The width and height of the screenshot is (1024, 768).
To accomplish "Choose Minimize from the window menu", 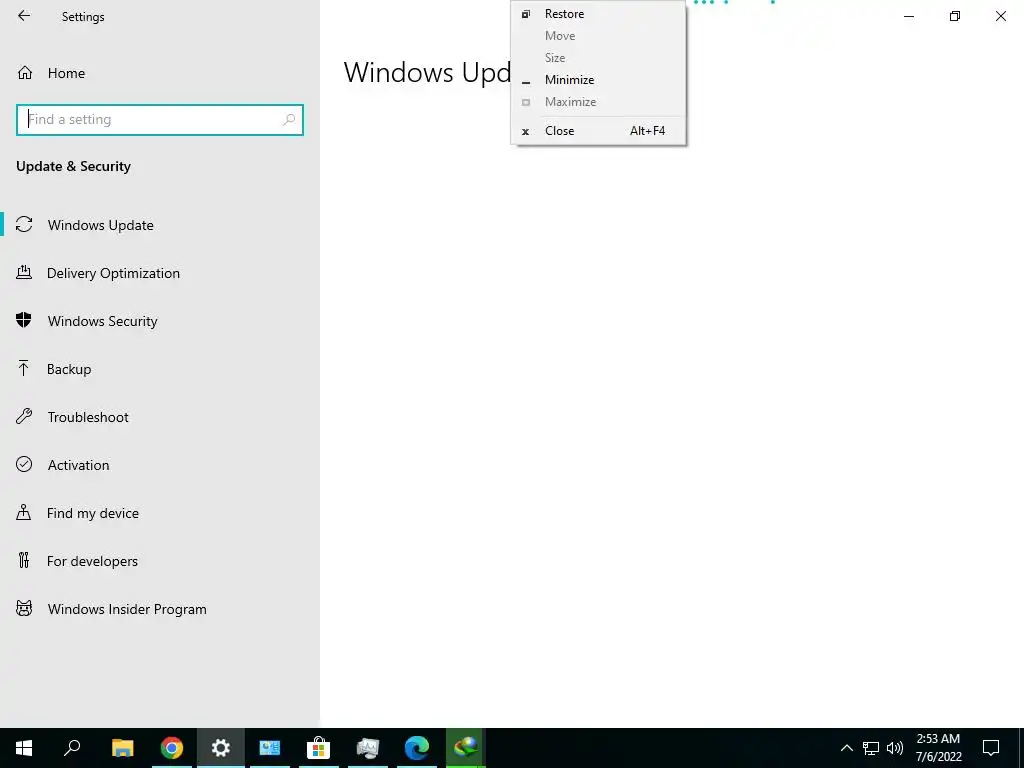I will point(598,80).
